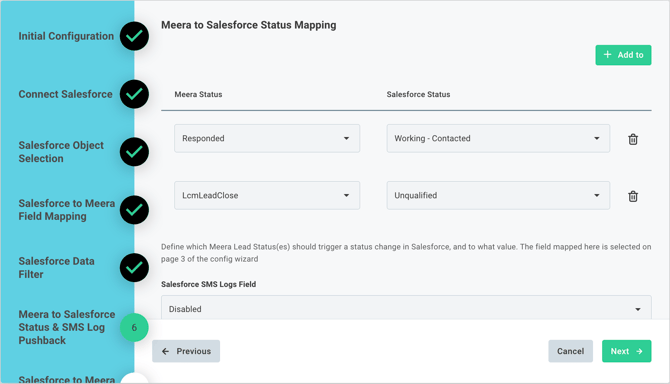Viewport: 670px width, 384px height.
Task: Go to Connect Salesforce step
Action: click(65, 94)
